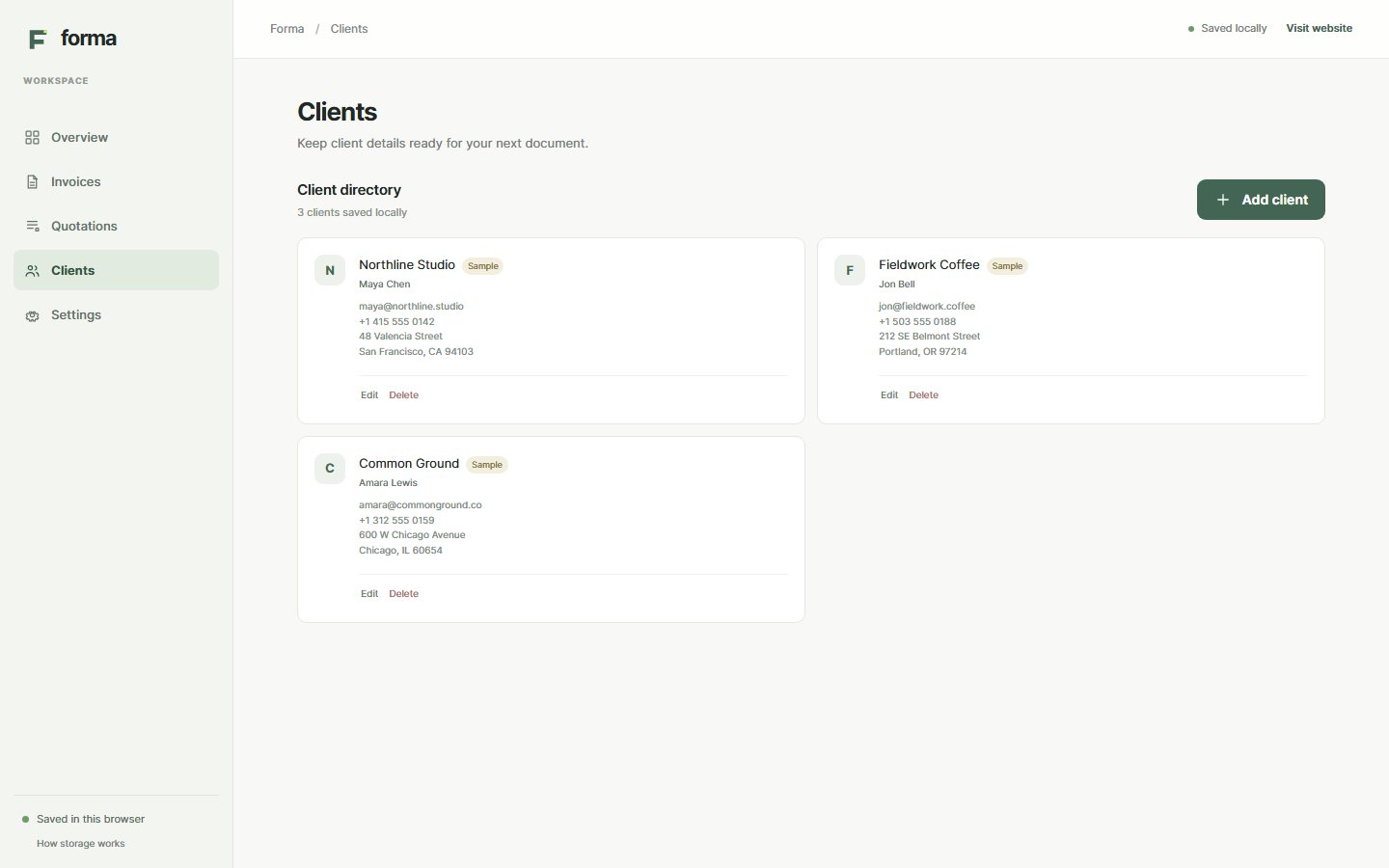The width and height of the screenshot is (1389, 868).
Task: Visit the website link in header
Action: pos(1319,29)
